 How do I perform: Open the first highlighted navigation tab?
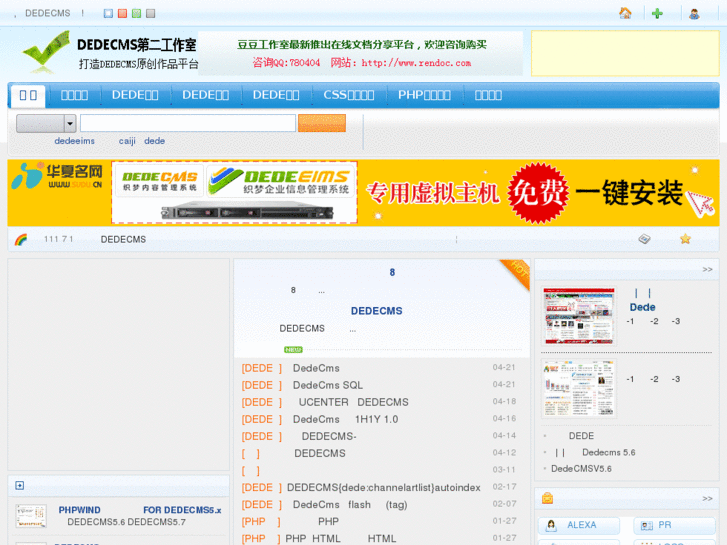[x=28, y=96]
